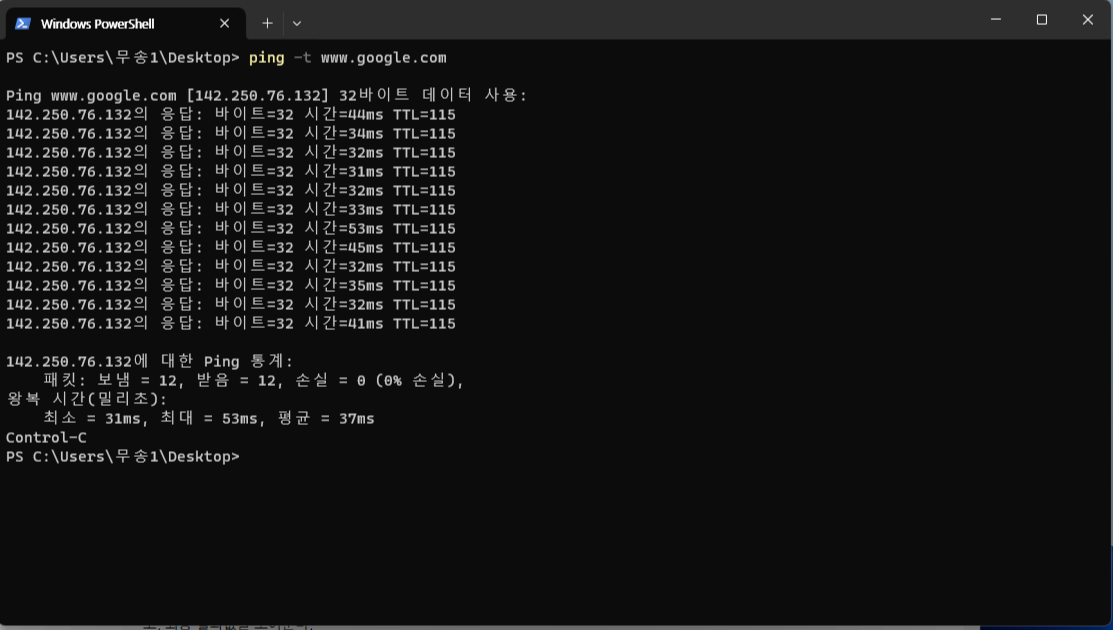Expand the new tab profile dropdown
1113x630 pixels.
297,23
